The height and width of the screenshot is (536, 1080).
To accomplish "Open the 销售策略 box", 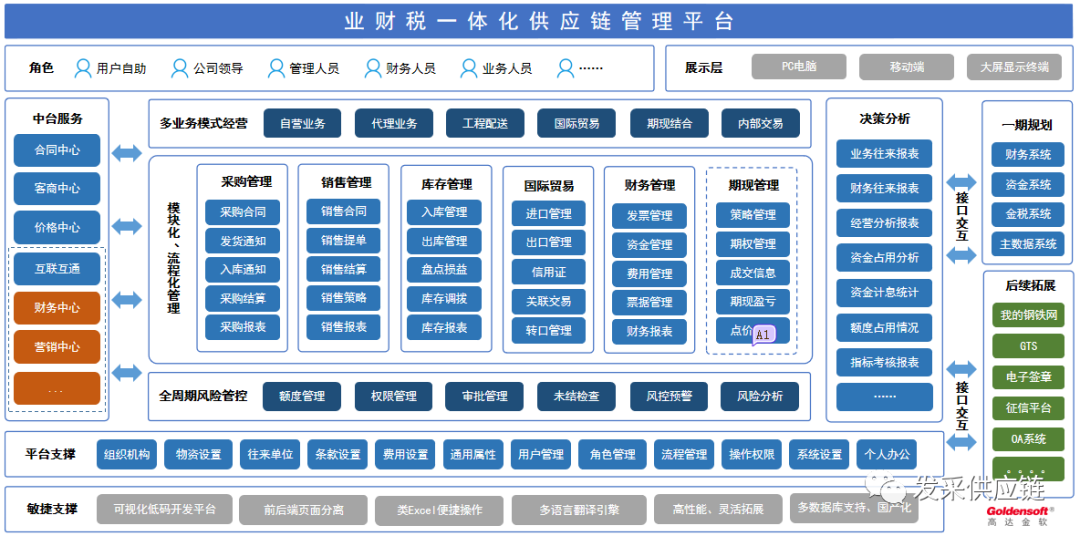I will (x=343, y=298).
